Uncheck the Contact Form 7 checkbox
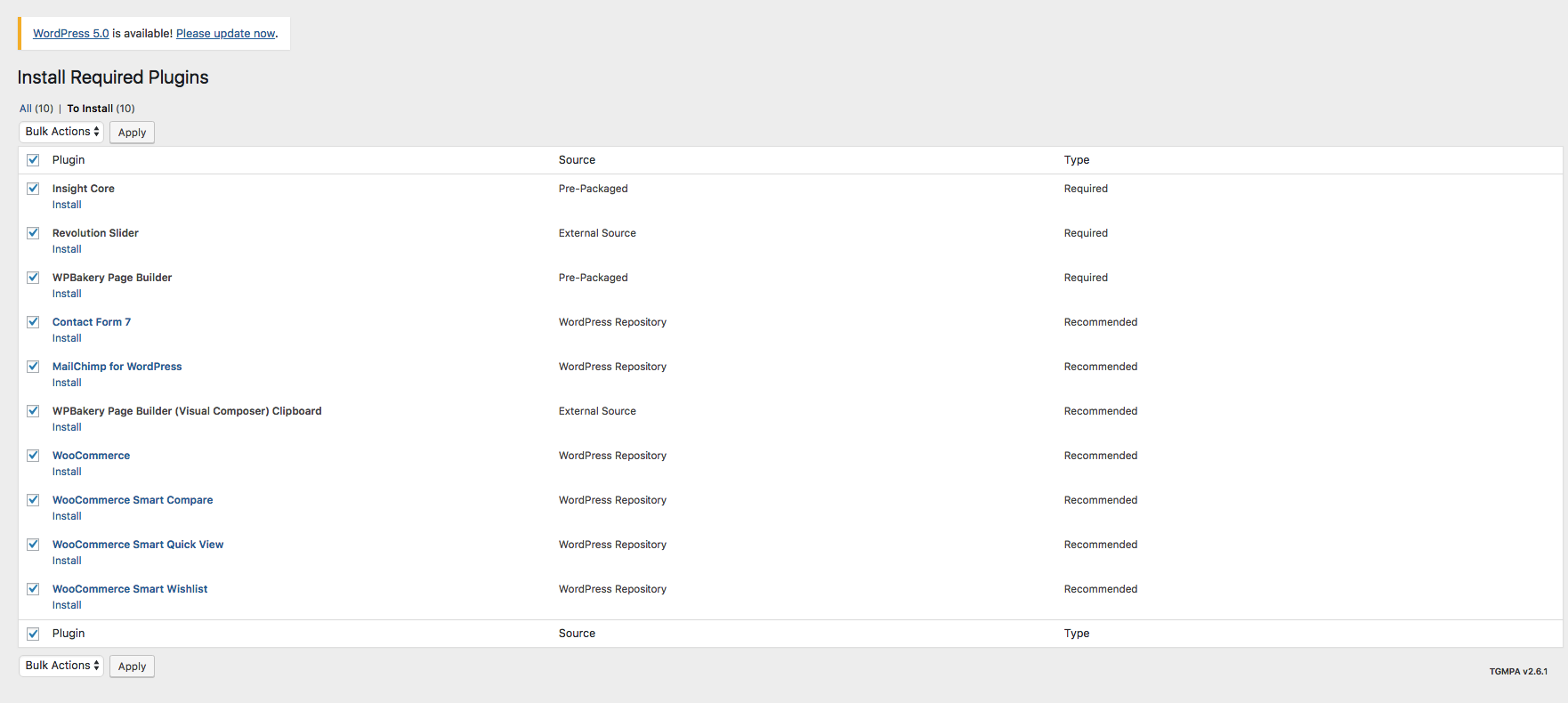1568x703 pixels. 33,322
